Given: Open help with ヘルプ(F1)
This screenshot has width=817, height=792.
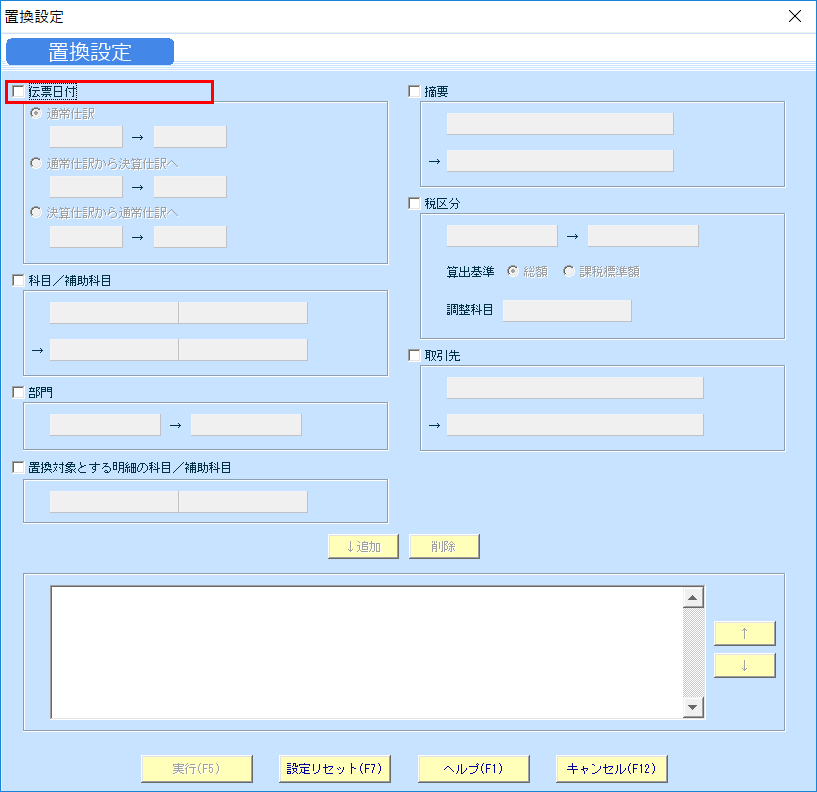Looking at the screenshot, I should coord(474,768).
